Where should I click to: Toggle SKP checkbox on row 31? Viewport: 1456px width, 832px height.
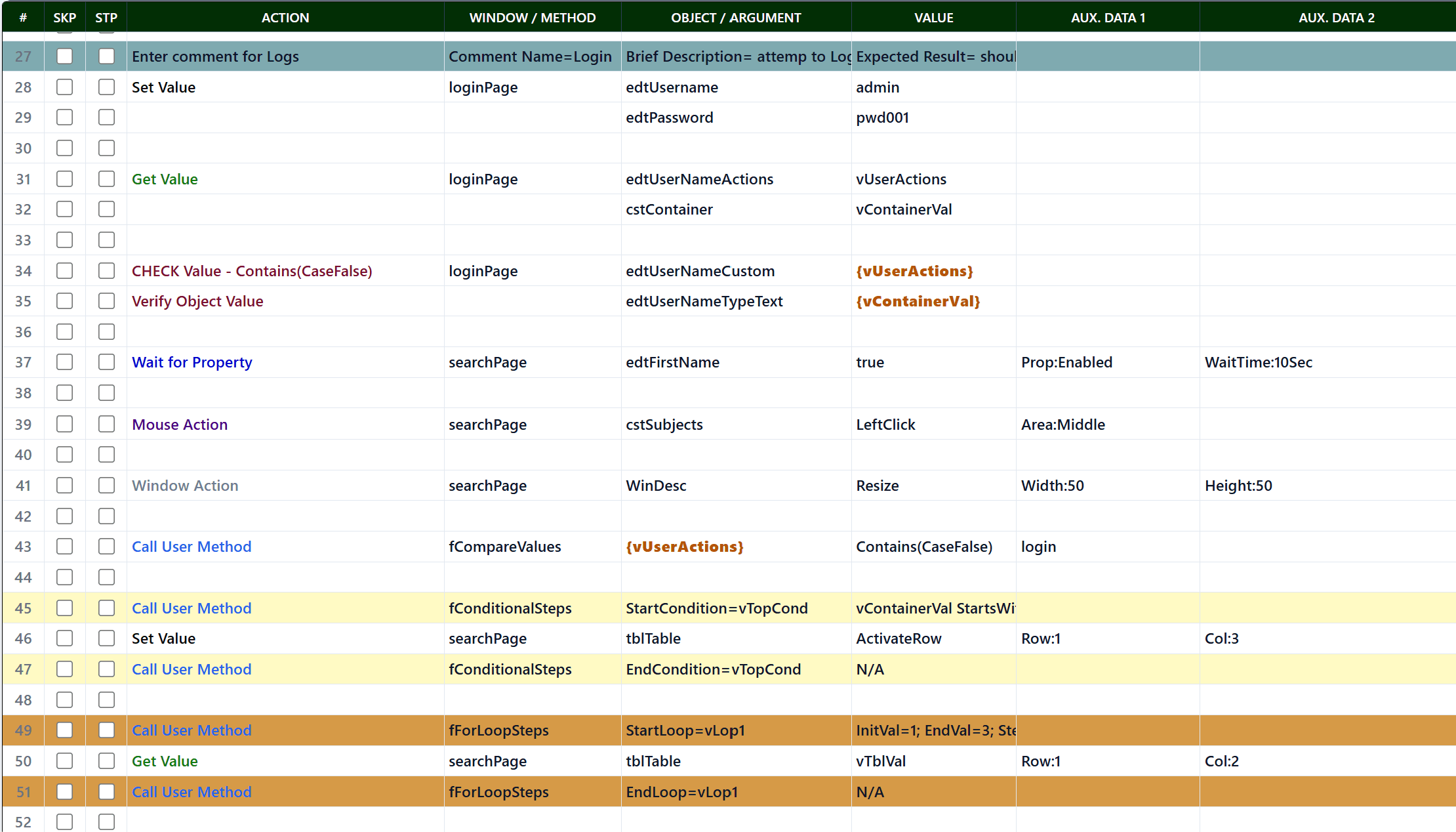pos(64,178)
